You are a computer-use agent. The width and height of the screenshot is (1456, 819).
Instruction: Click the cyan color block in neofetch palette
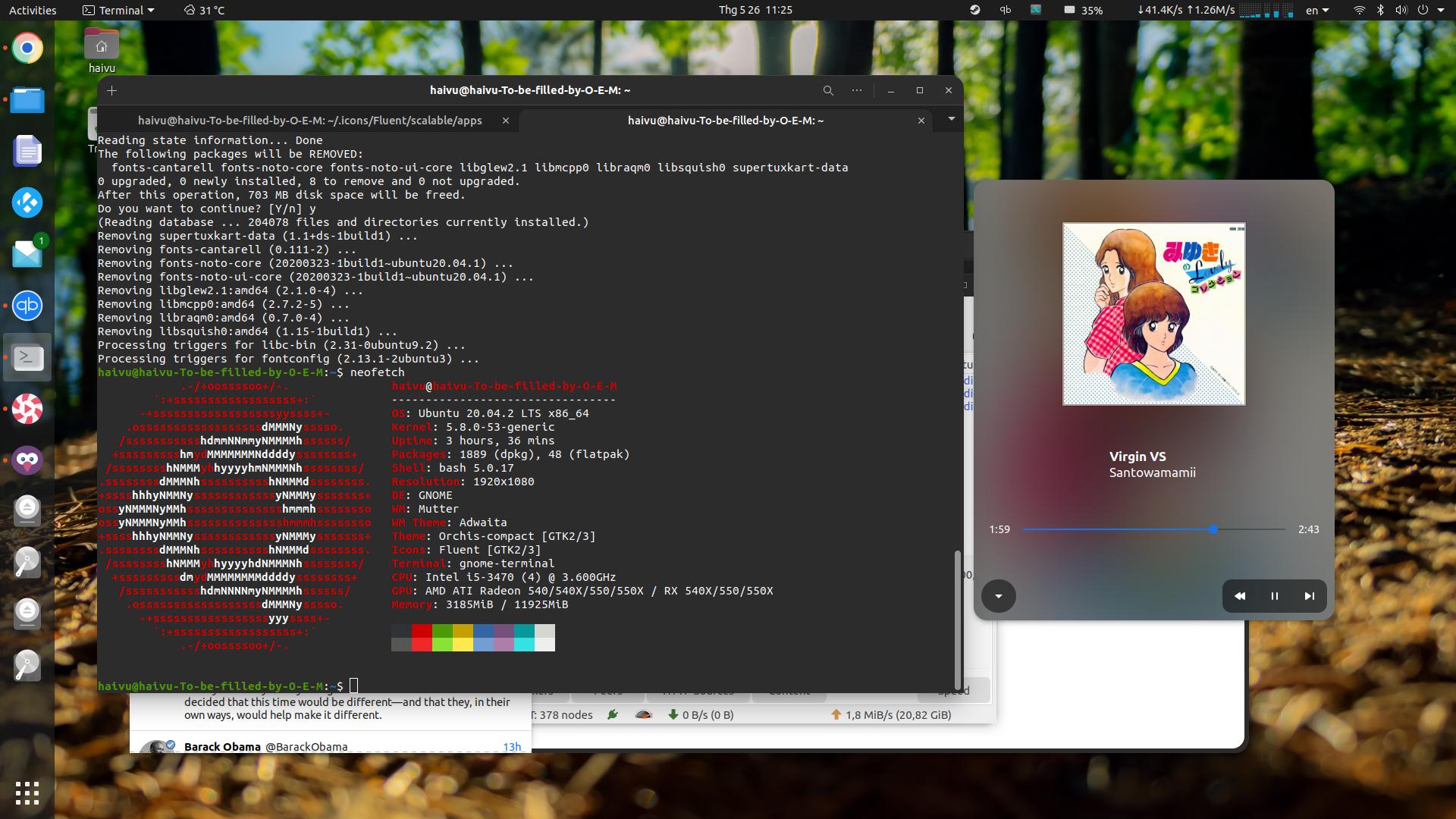click(524, 645)
